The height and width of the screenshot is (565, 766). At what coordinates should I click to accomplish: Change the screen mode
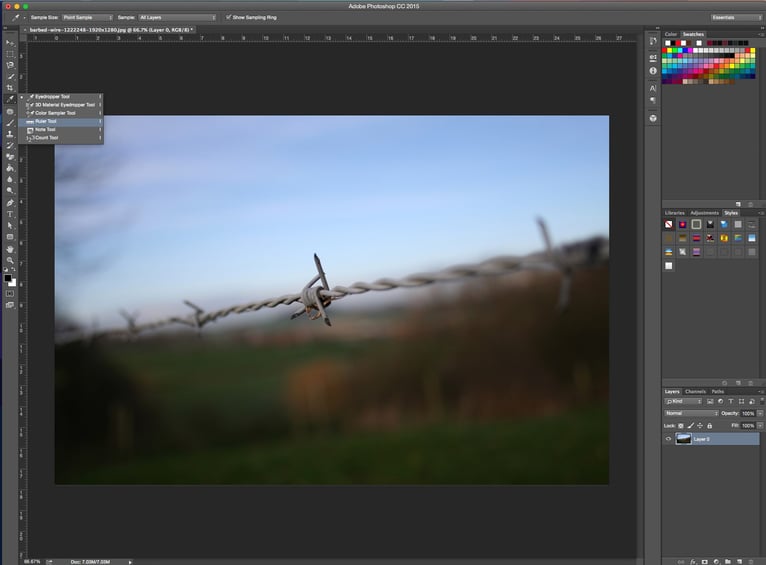point(10,305)
